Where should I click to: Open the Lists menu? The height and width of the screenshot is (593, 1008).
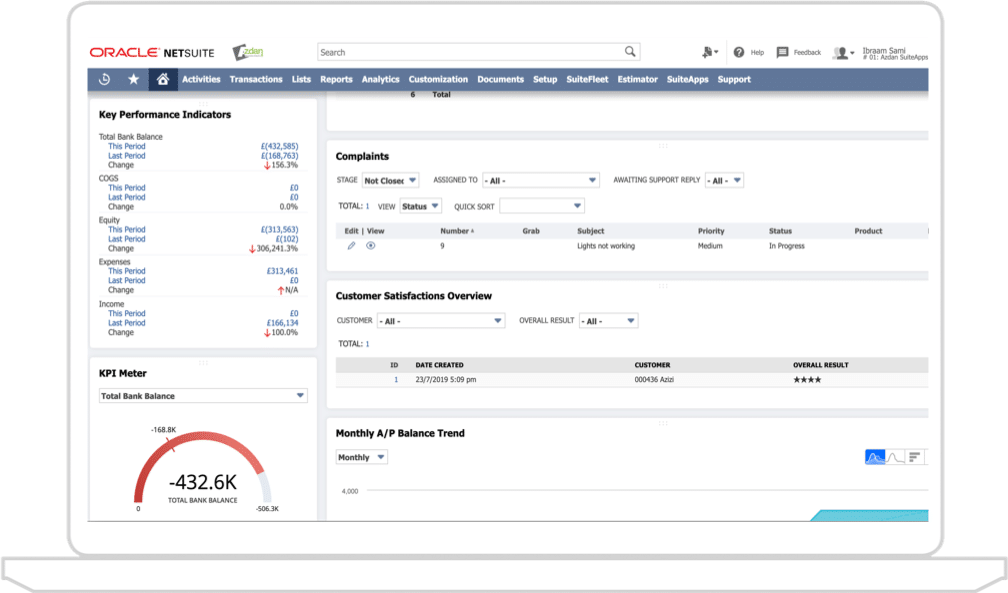point(301,79)
